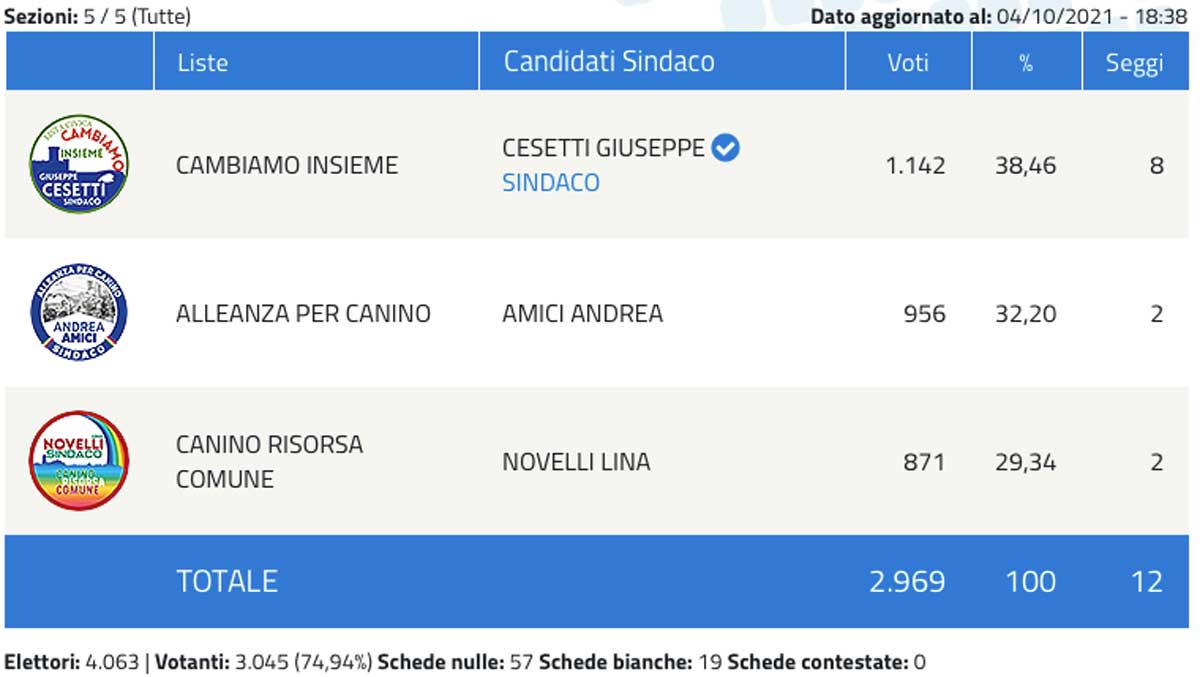Select the Candidati Sindaco column header
Screen dimensions: 1200x677
click(x=608, y=62)
